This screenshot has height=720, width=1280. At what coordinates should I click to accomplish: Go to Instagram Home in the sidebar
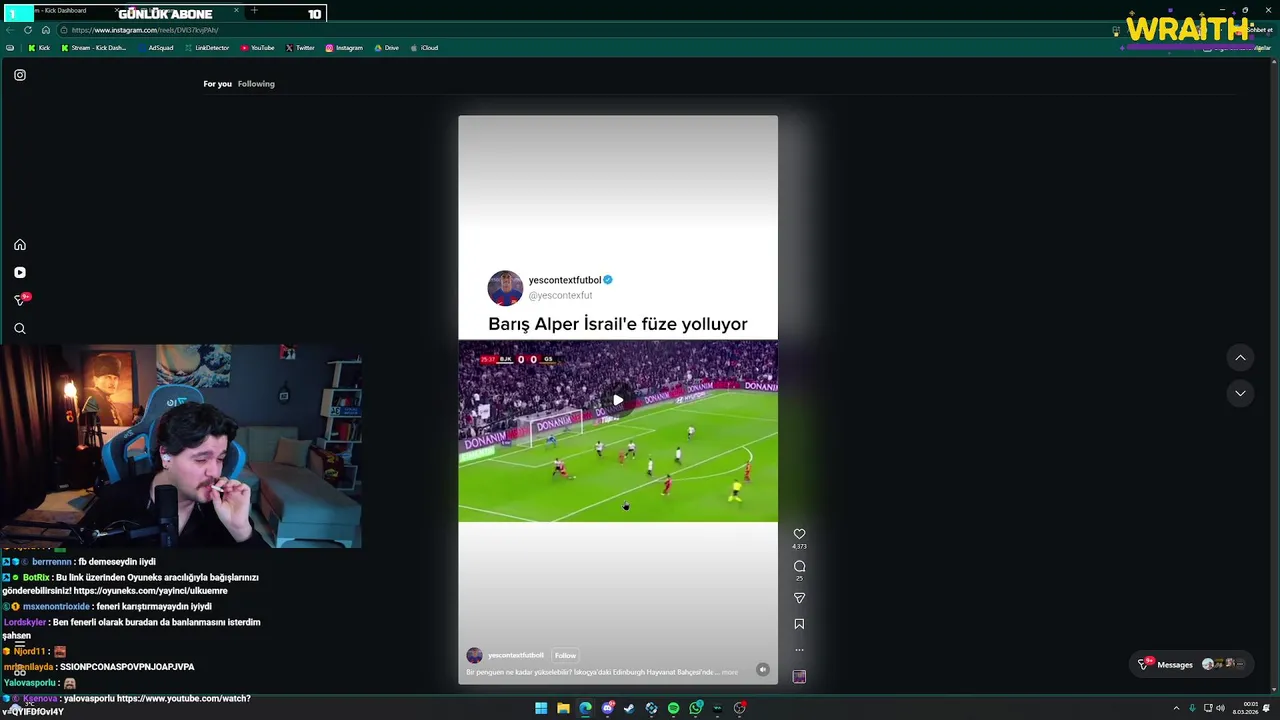point(20,245)
